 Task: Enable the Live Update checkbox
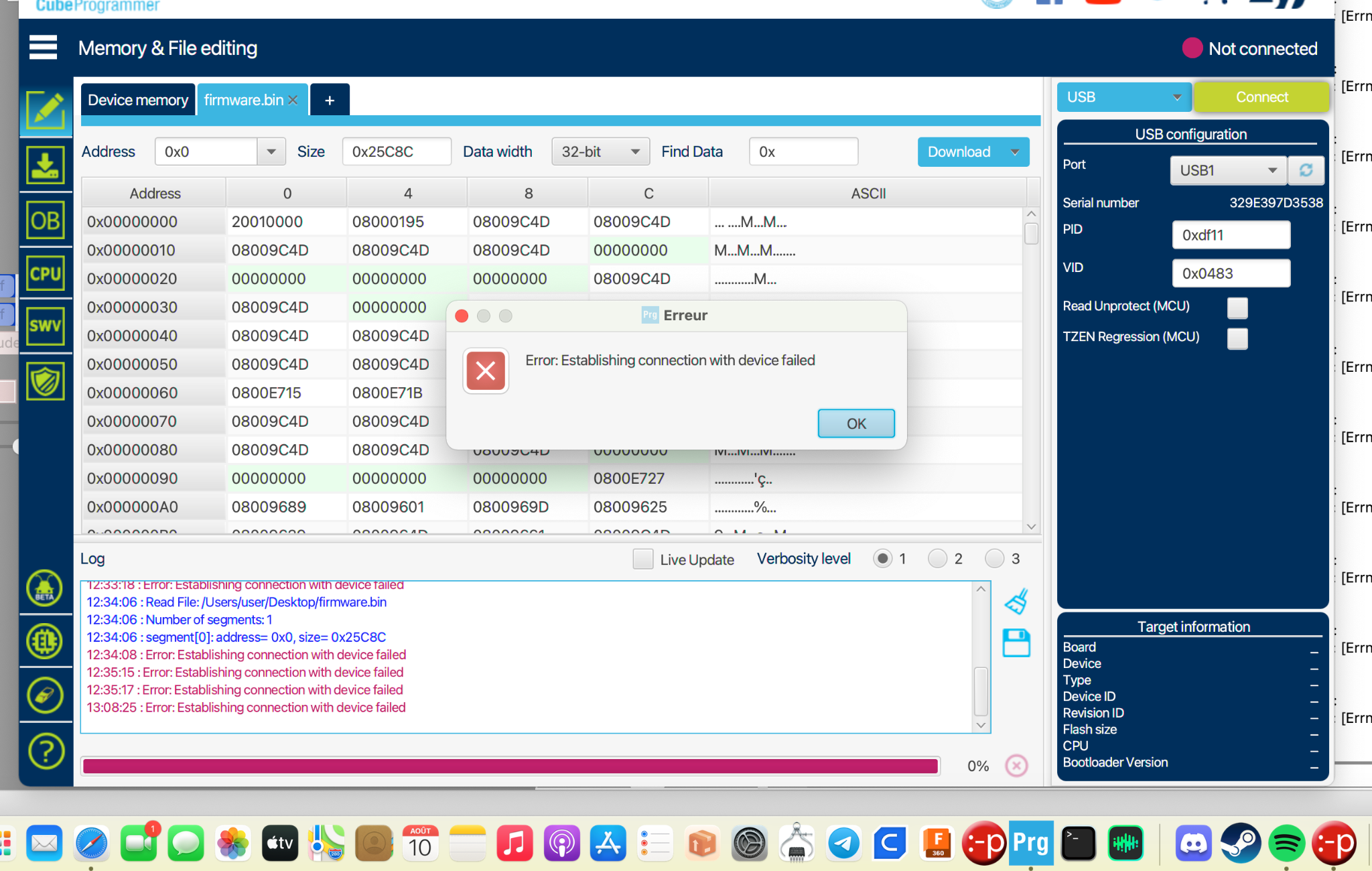642,559
